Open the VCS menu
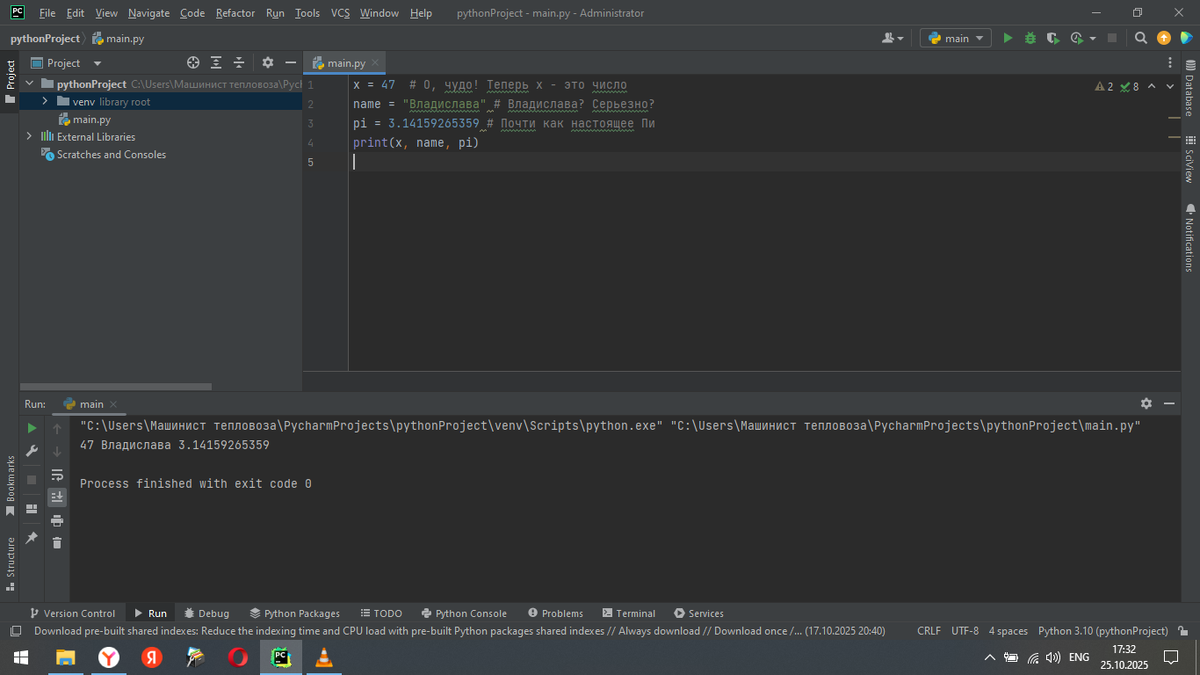 click(340, 13)
